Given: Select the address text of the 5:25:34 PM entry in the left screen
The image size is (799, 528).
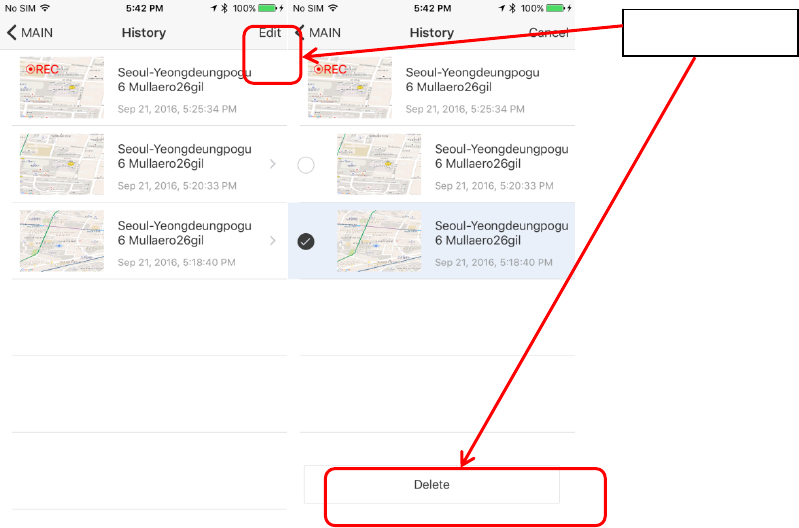Looking at the screenshot, I should pyautogui.click(x=184, y=80).
